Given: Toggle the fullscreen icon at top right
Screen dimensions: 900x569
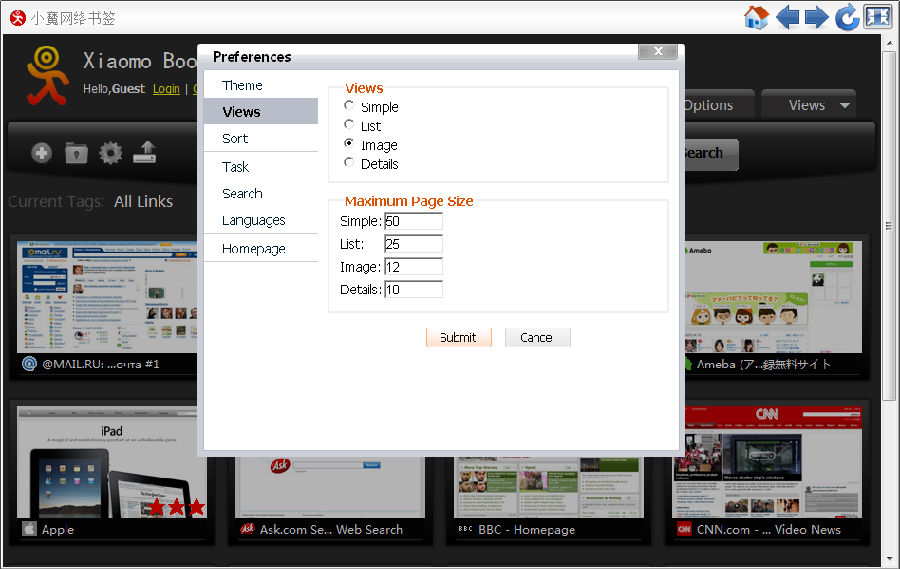Looking at the screenshot, I should pos(877,17).
